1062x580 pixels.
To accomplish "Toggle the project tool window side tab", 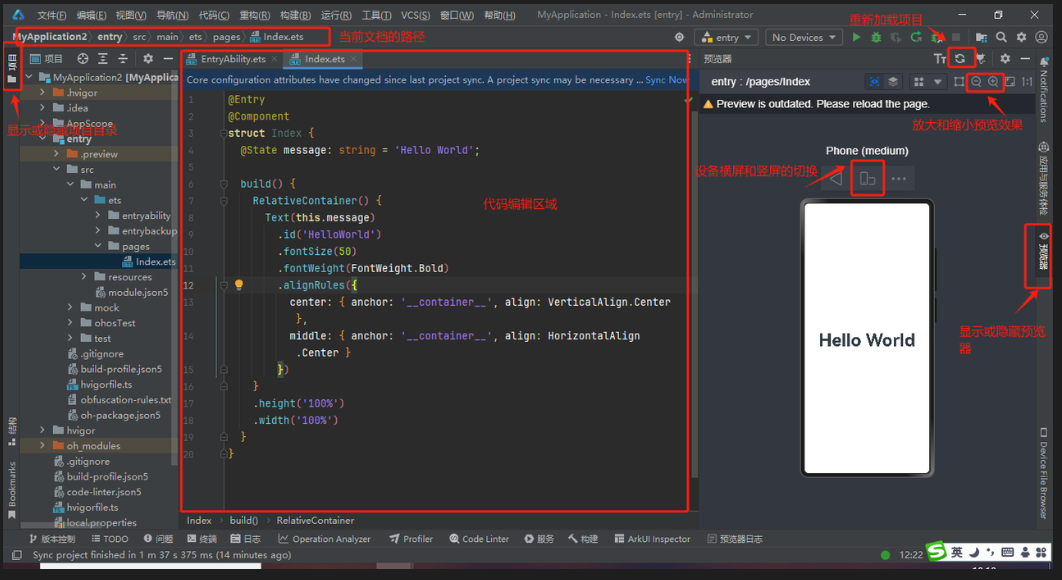I will [12, 69].
